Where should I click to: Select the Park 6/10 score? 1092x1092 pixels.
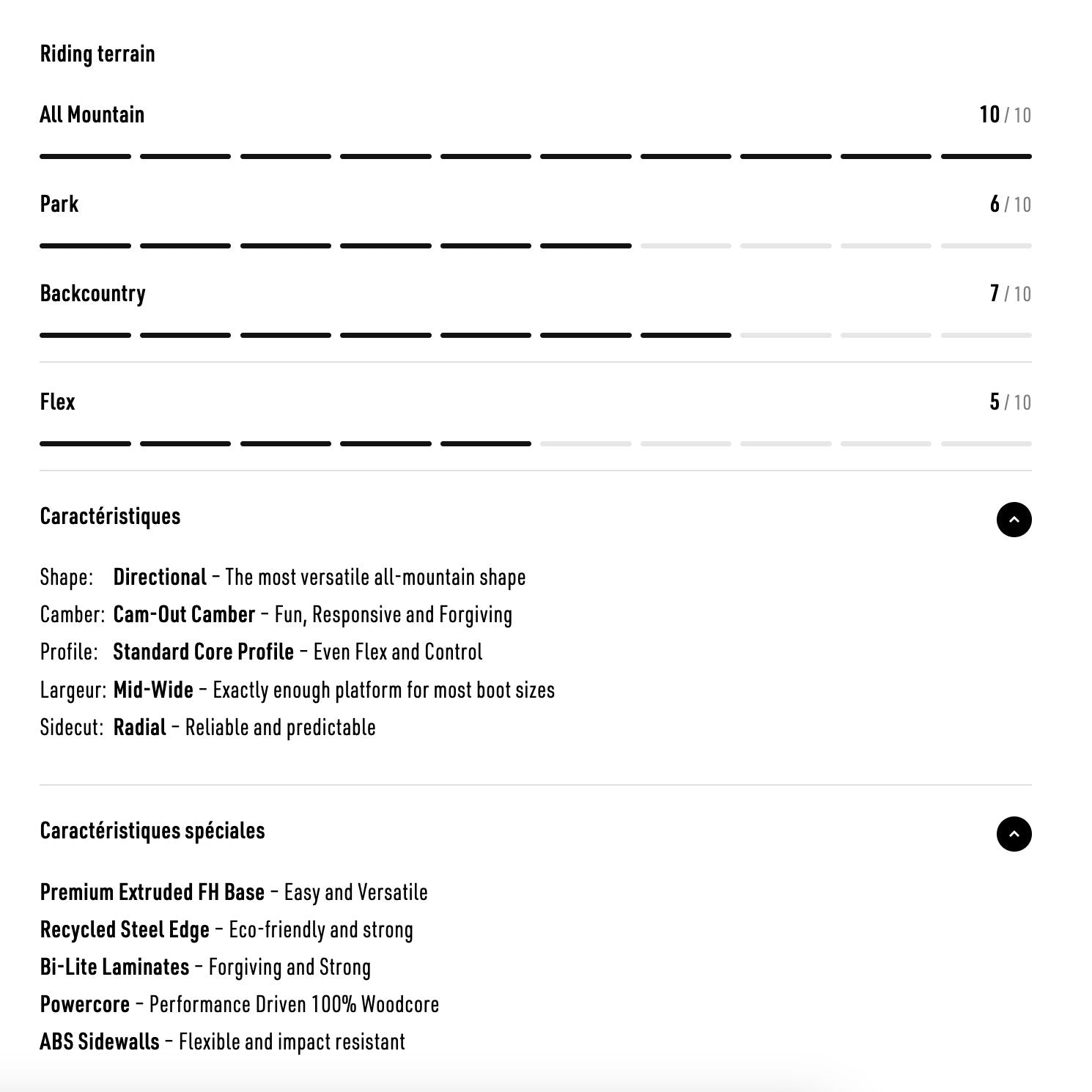tap(1010, 204)
